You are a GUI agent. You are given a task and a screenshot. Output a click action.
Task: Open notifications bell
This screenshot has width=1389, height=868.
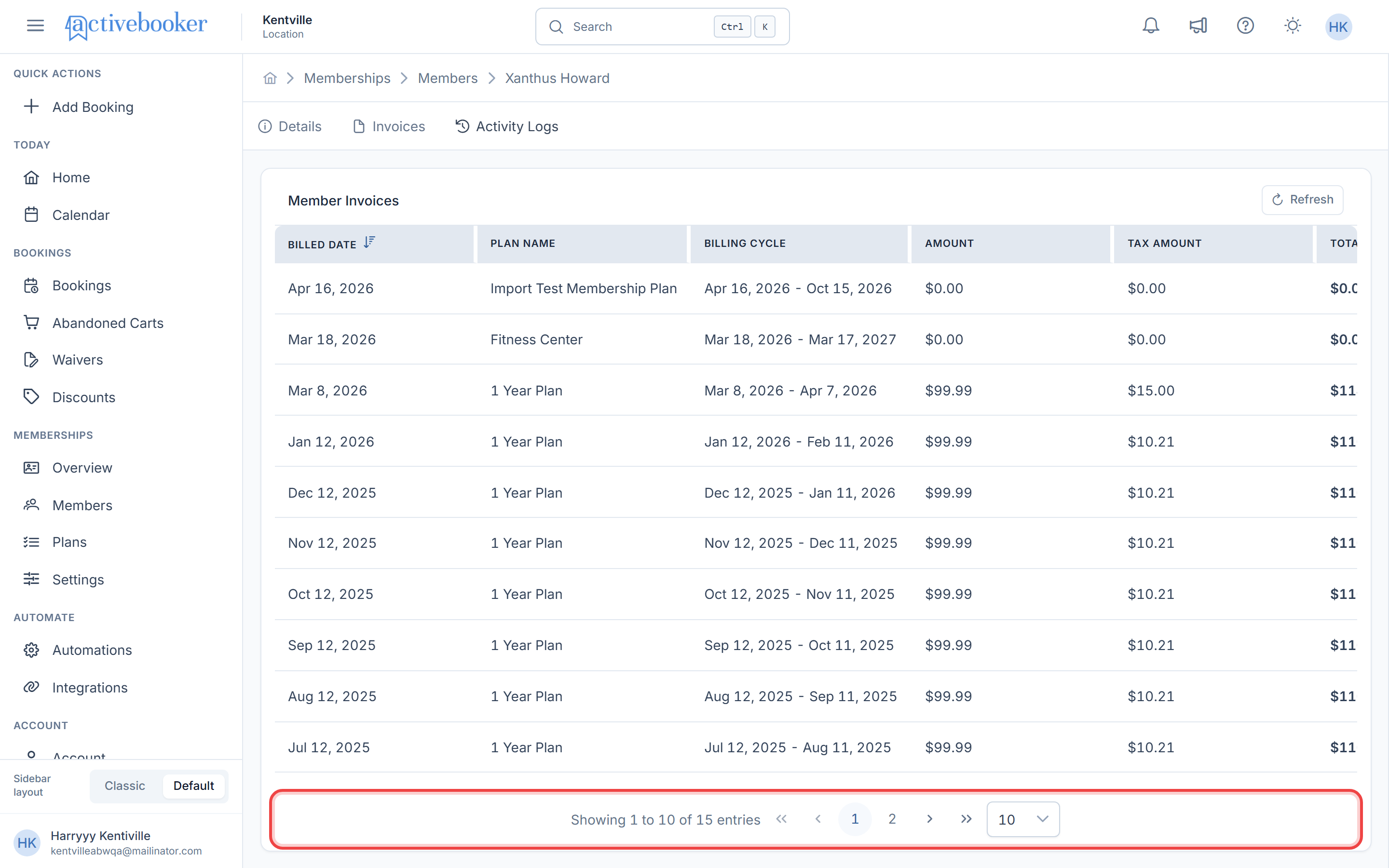pyautogui.click(x=1150, y=26)
